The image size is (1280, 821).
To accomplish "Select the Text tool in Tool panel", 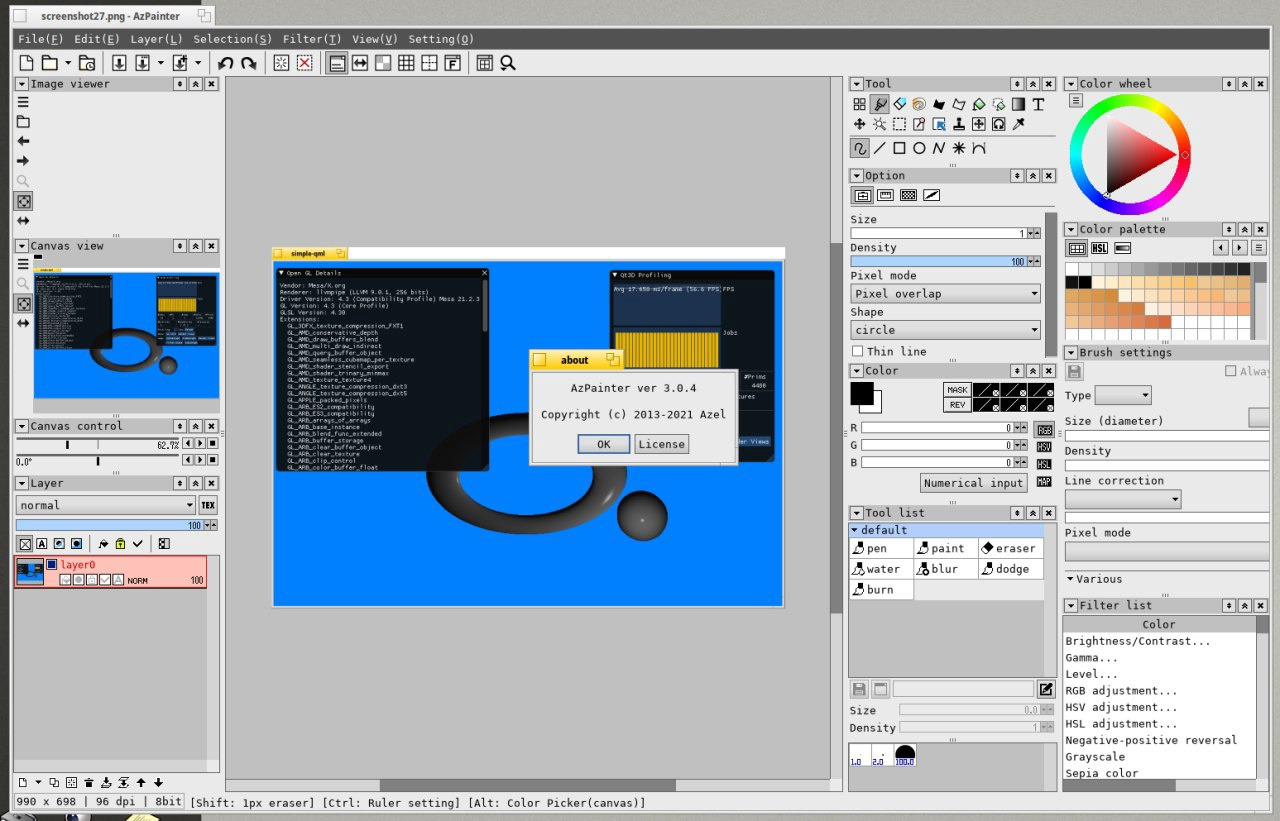I will [1038, 104].
